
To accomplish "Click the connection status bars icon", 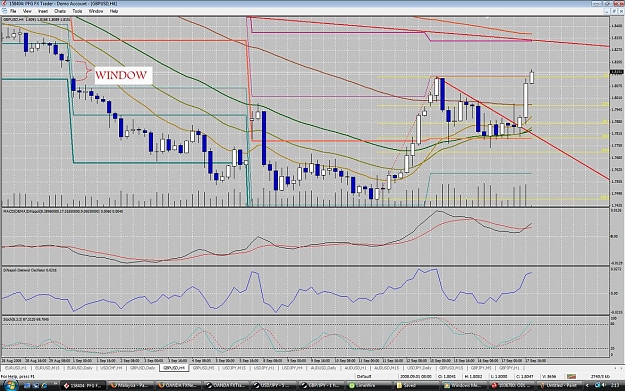I will pyautogui.click(x=571, y=376).
